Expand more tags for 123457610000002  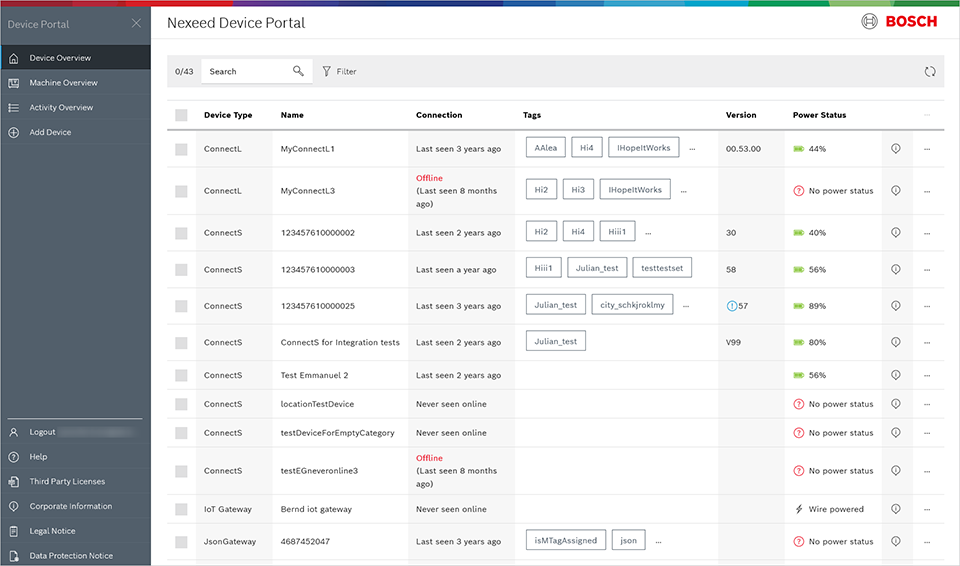click(x=648, y=233)
